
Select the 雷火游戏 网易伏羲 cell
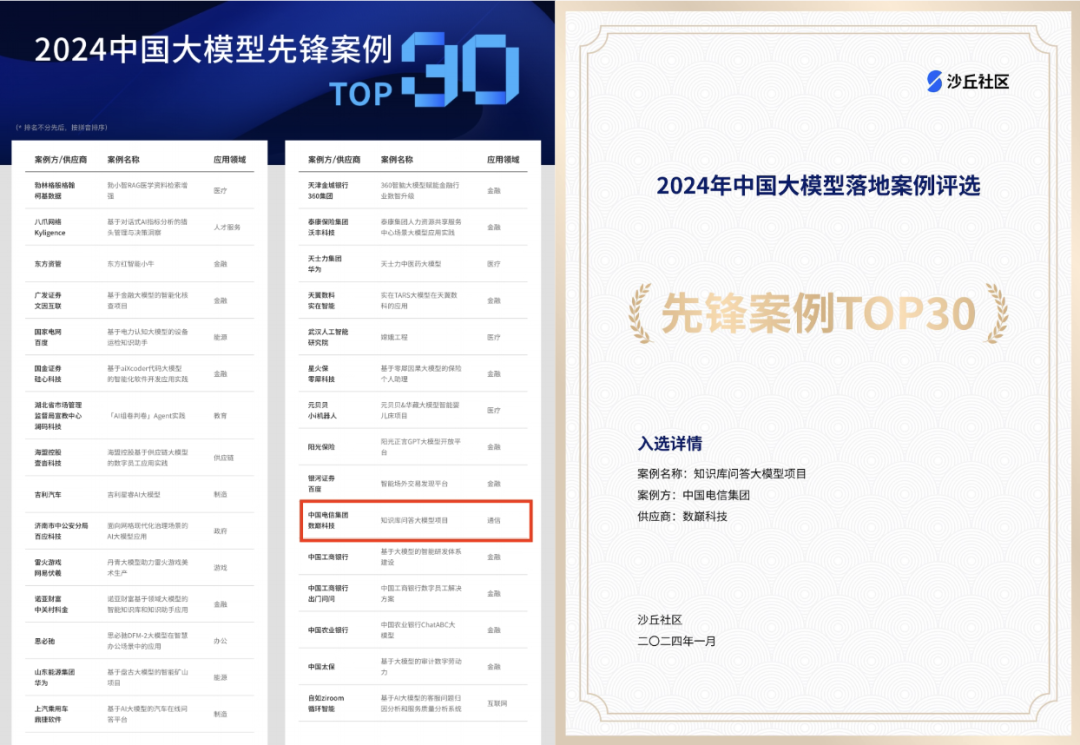48,567
